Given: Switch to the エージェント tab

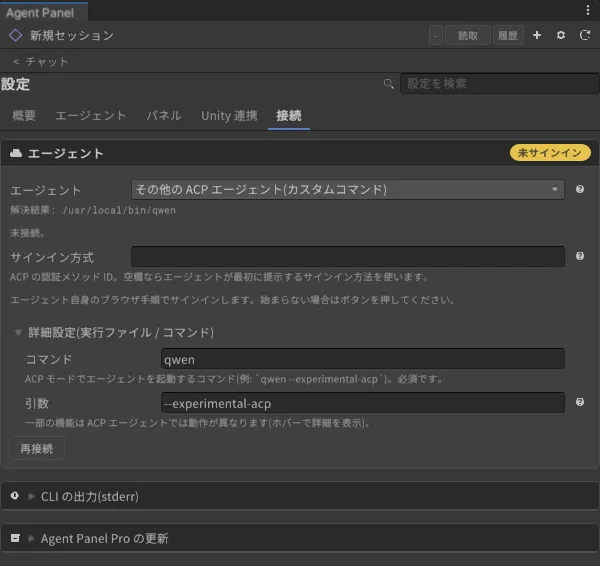Looking at the screenshot, I should click(x=91, y=116).
